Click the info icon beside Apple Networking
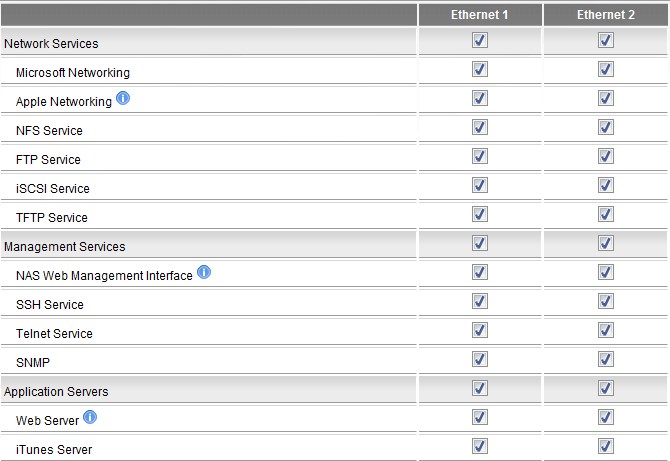Viewport: 670px width, 461px height. (x=123, y=98)
